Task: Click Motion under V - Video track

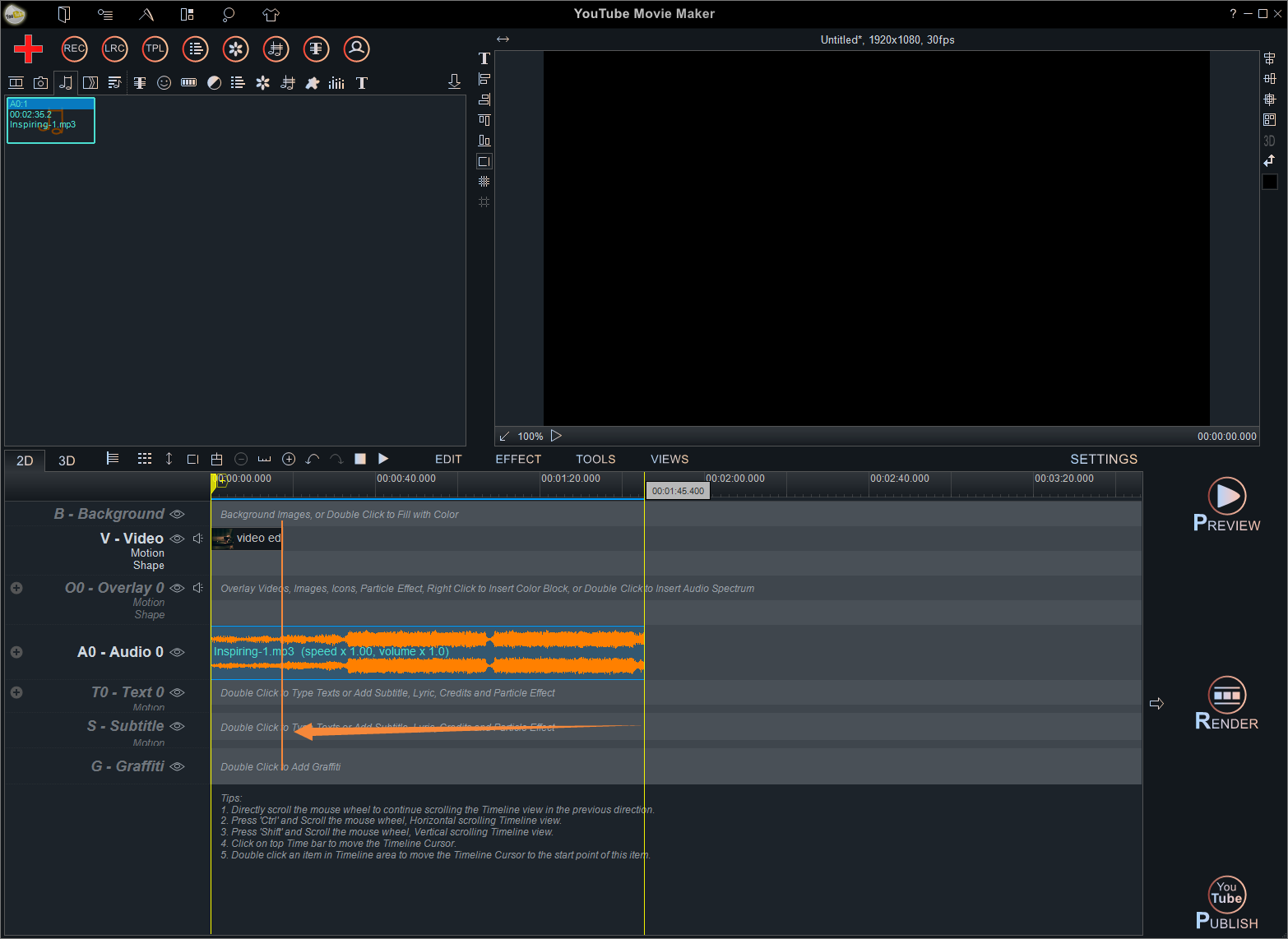Action: (147, 553)
